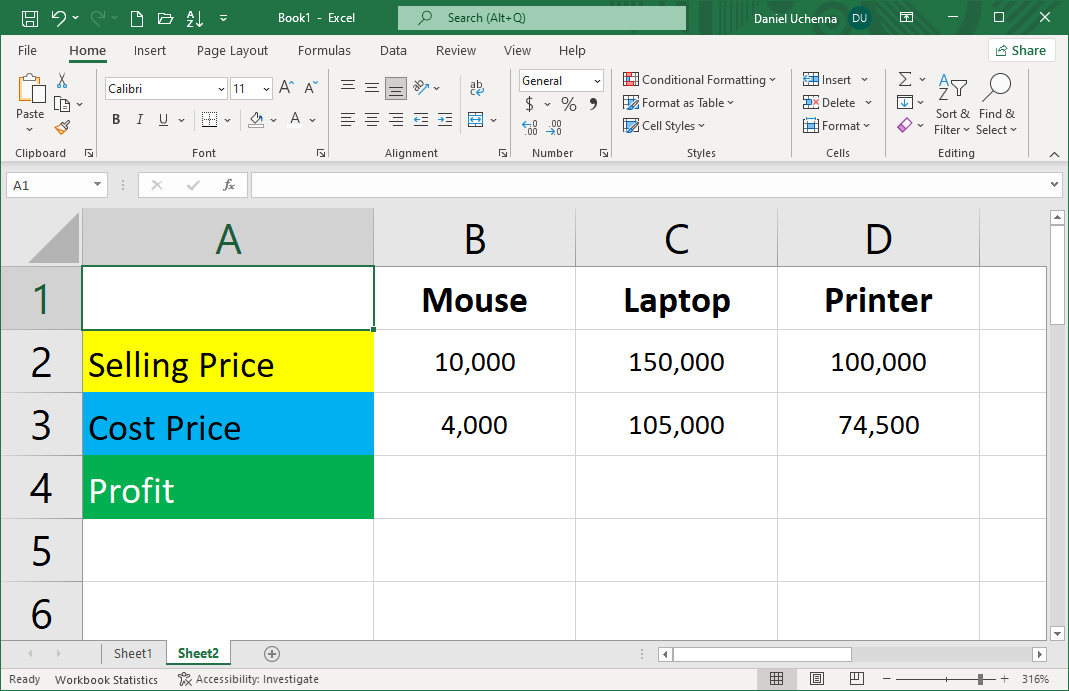
Task: Select the Wrap Text icon
Action: (477, 87)
